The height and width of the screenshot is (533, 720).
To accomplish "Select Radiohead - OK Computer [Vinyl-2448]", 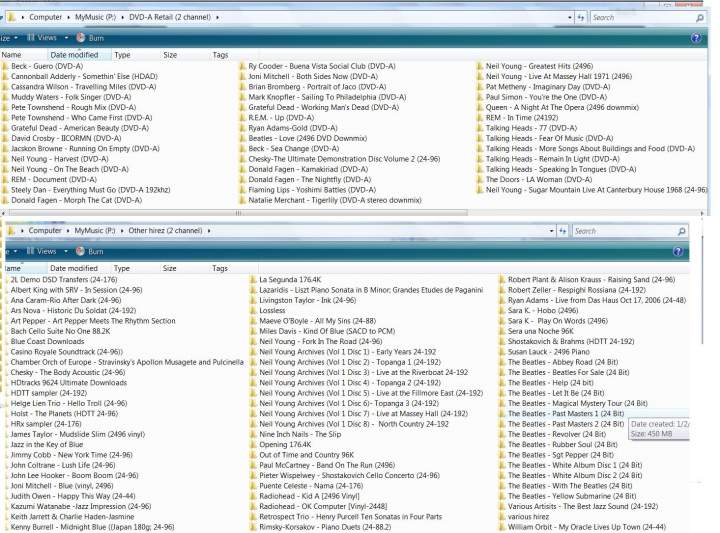I will (x=323, y=506).
